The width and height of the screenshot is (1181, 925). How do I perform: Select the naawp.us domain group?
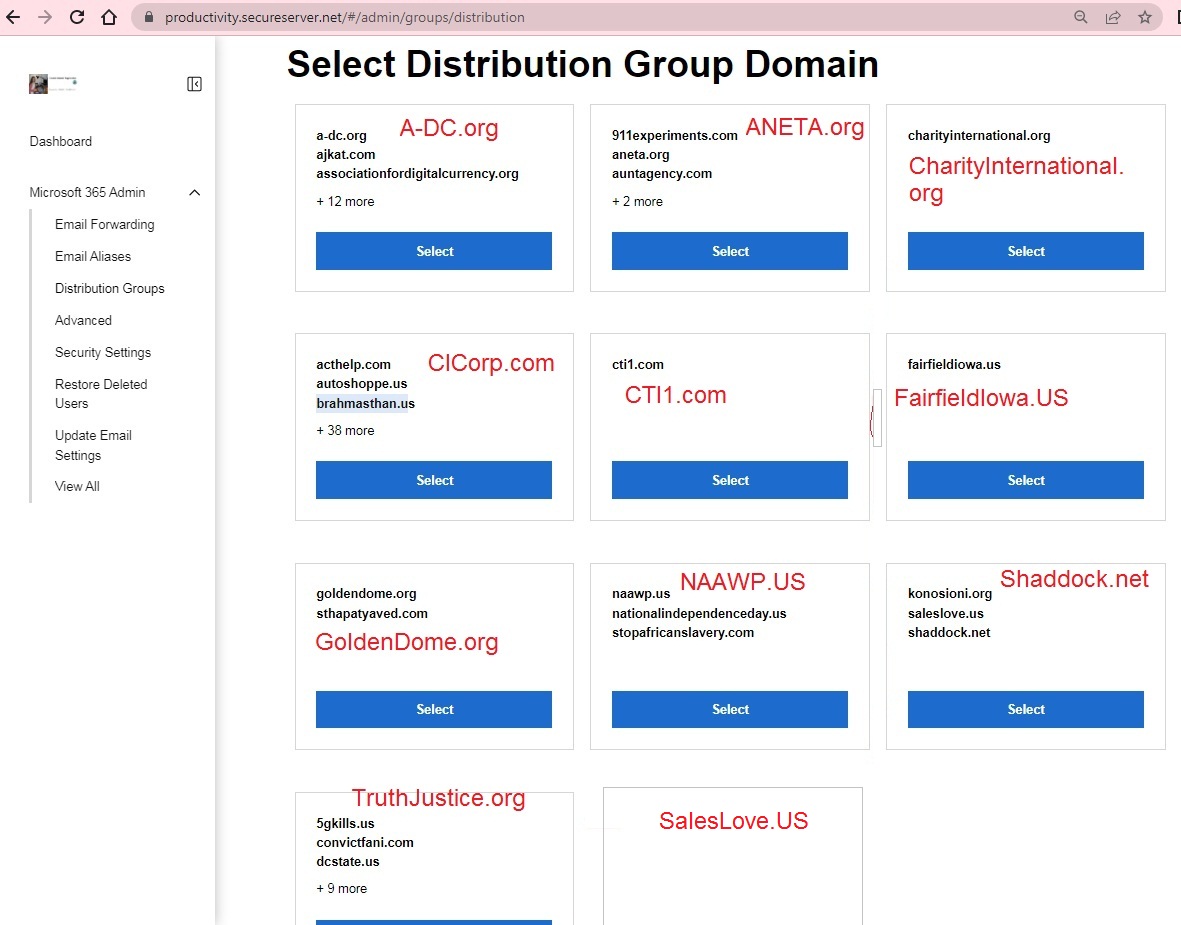(730, 709)
